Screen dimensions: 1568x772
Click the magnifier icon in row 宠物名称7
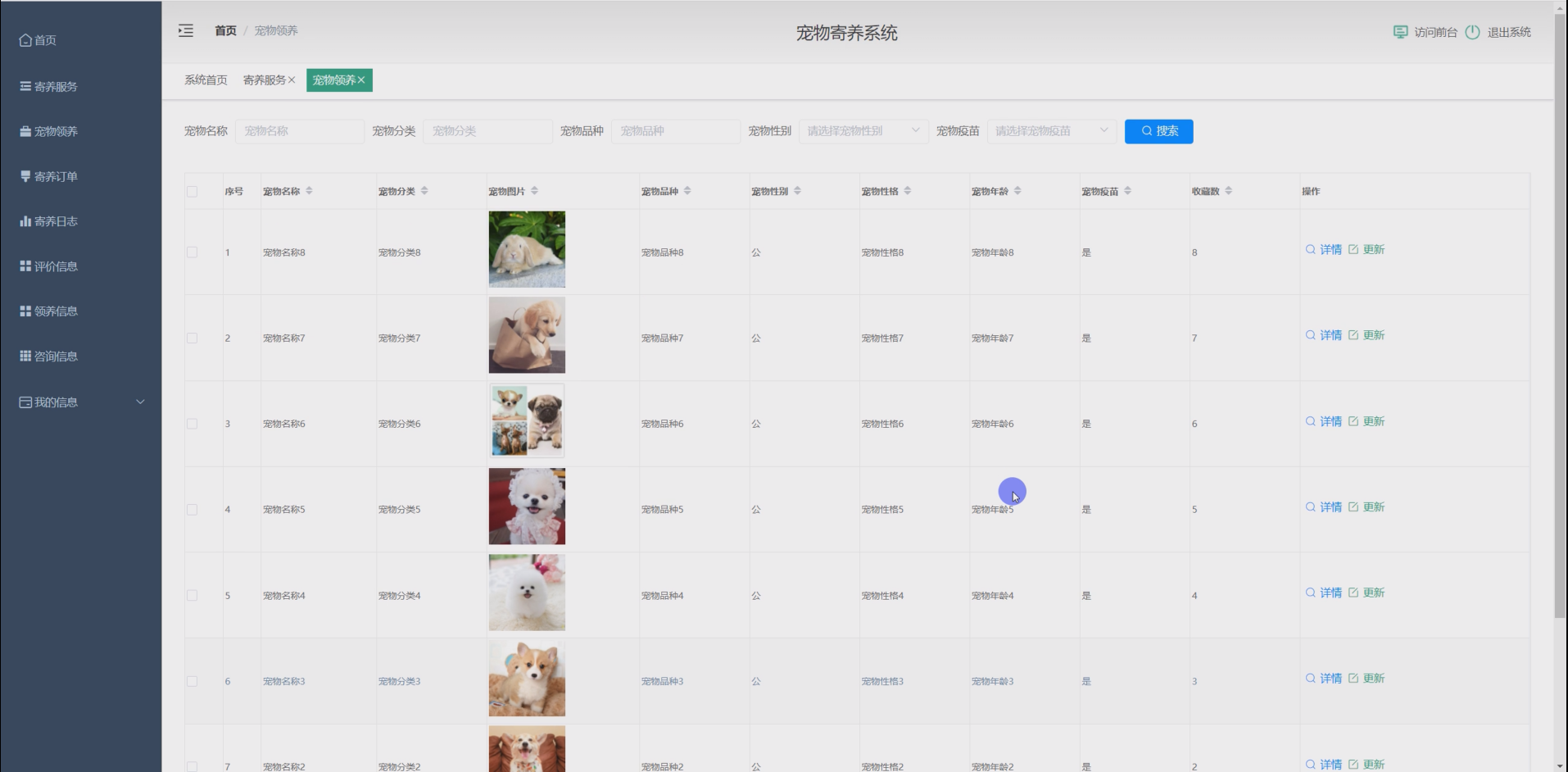pos(1311,335)
